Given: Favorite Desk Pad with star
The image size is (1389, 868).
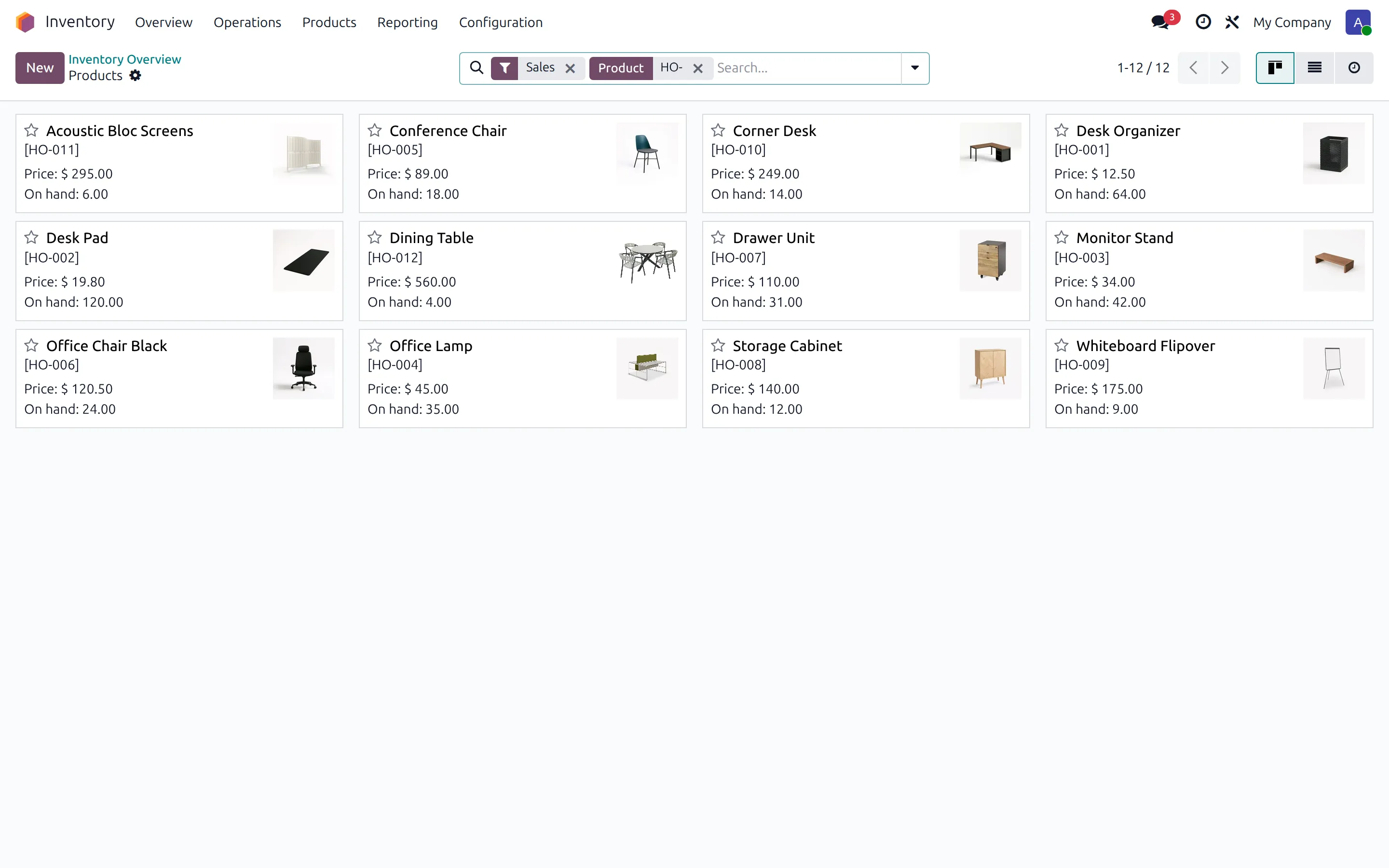Looking at the screenshot, I should tap(31, 237).
